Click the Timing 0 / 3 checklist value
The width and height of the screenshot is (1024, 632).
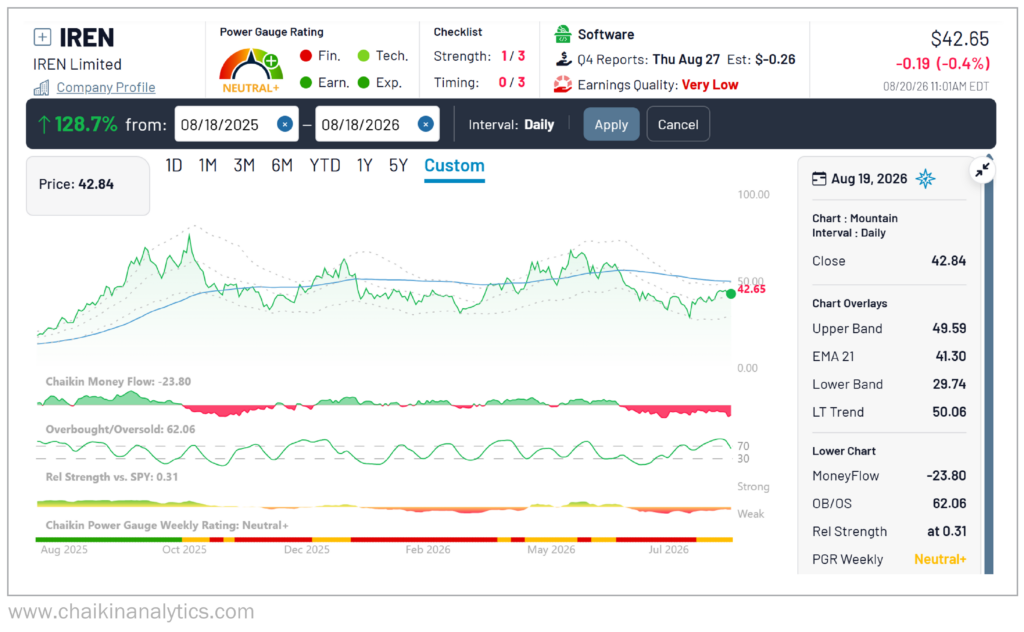pos(512,82)
